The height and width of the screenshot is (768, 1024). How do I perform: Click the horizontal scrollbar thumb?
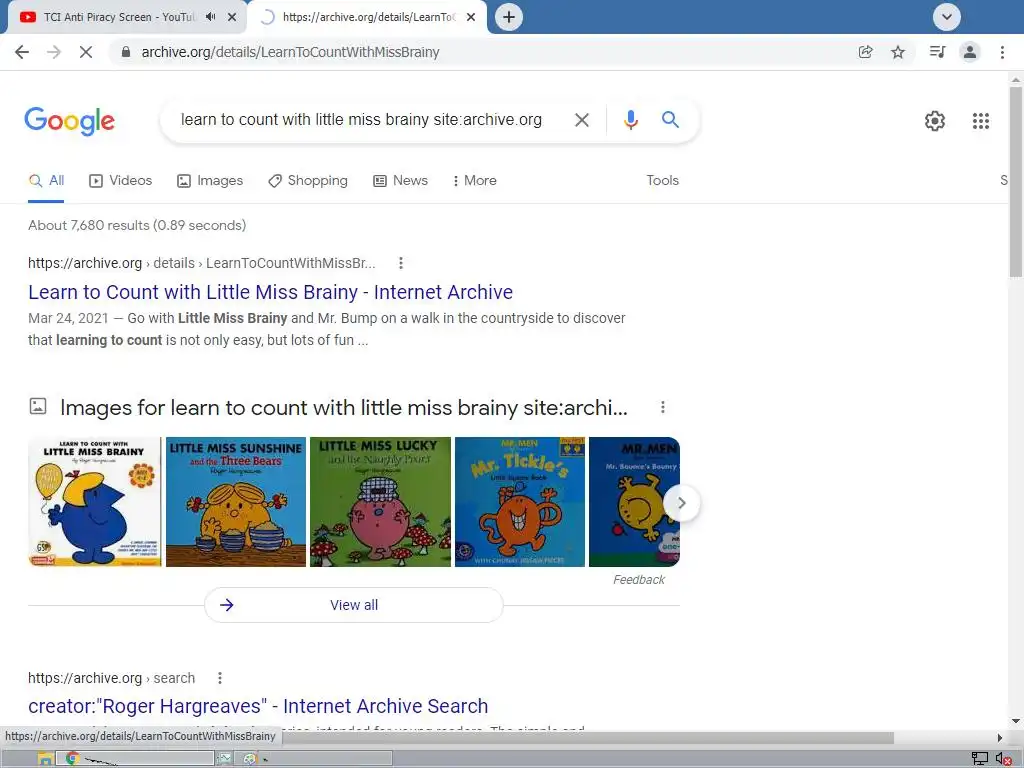coord(588,738)
